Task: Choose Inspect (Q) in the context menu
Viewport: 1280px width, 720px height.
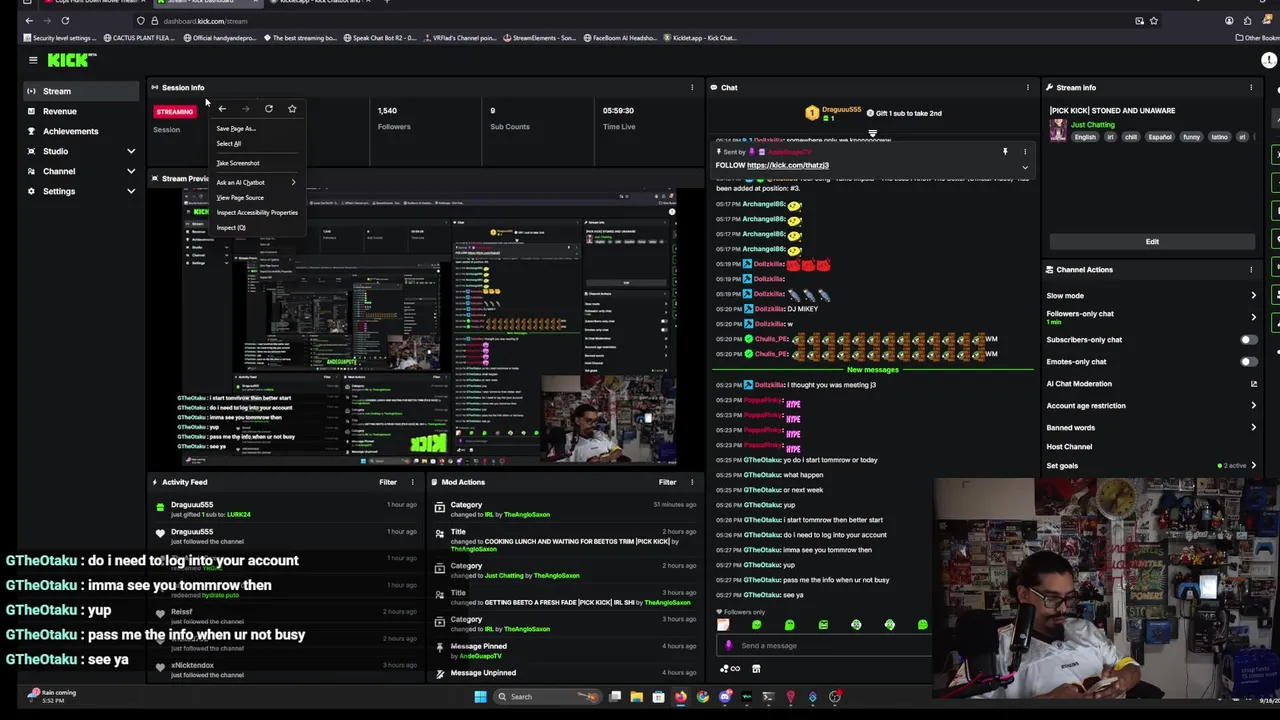Action: pyautogui.click(x=256, y=227)
